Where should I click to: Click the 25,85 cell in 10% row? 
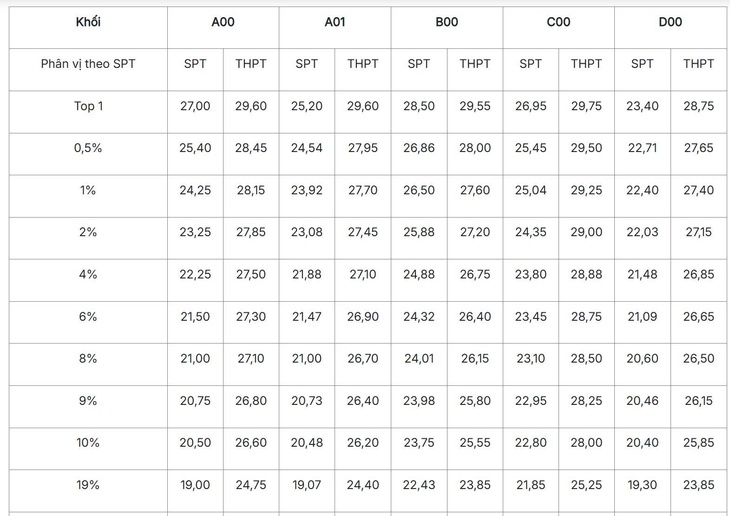pos(699,448)
